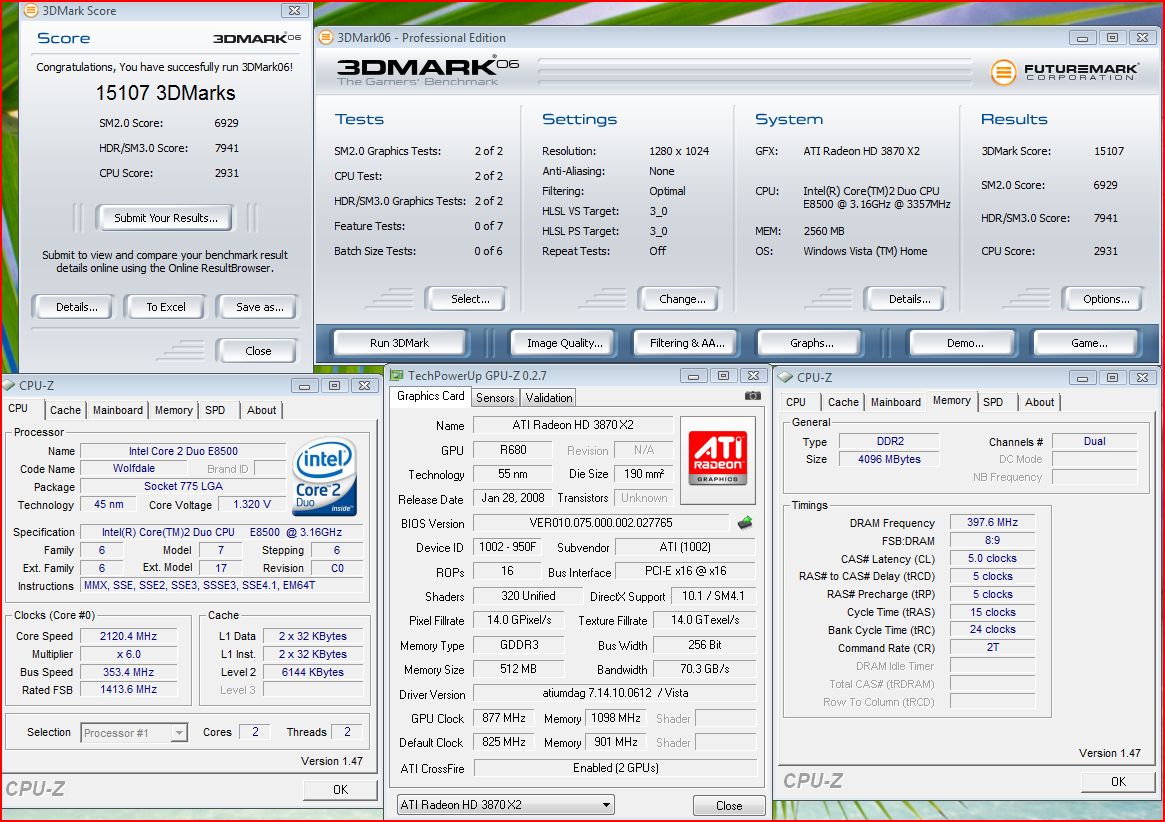Open Filtering & AA settings
Screen dimensions: 1165x822
point(687,343)
